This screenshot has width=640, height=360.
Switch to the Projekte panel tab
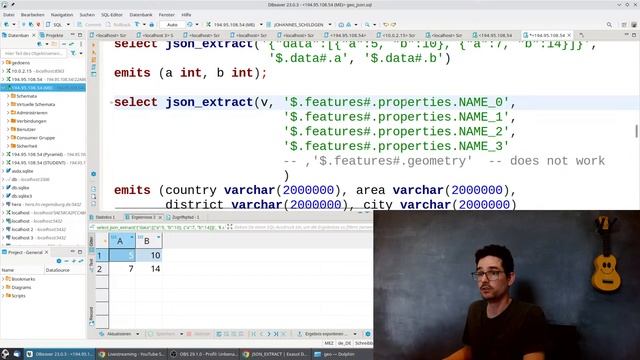[x=51, y=36]
